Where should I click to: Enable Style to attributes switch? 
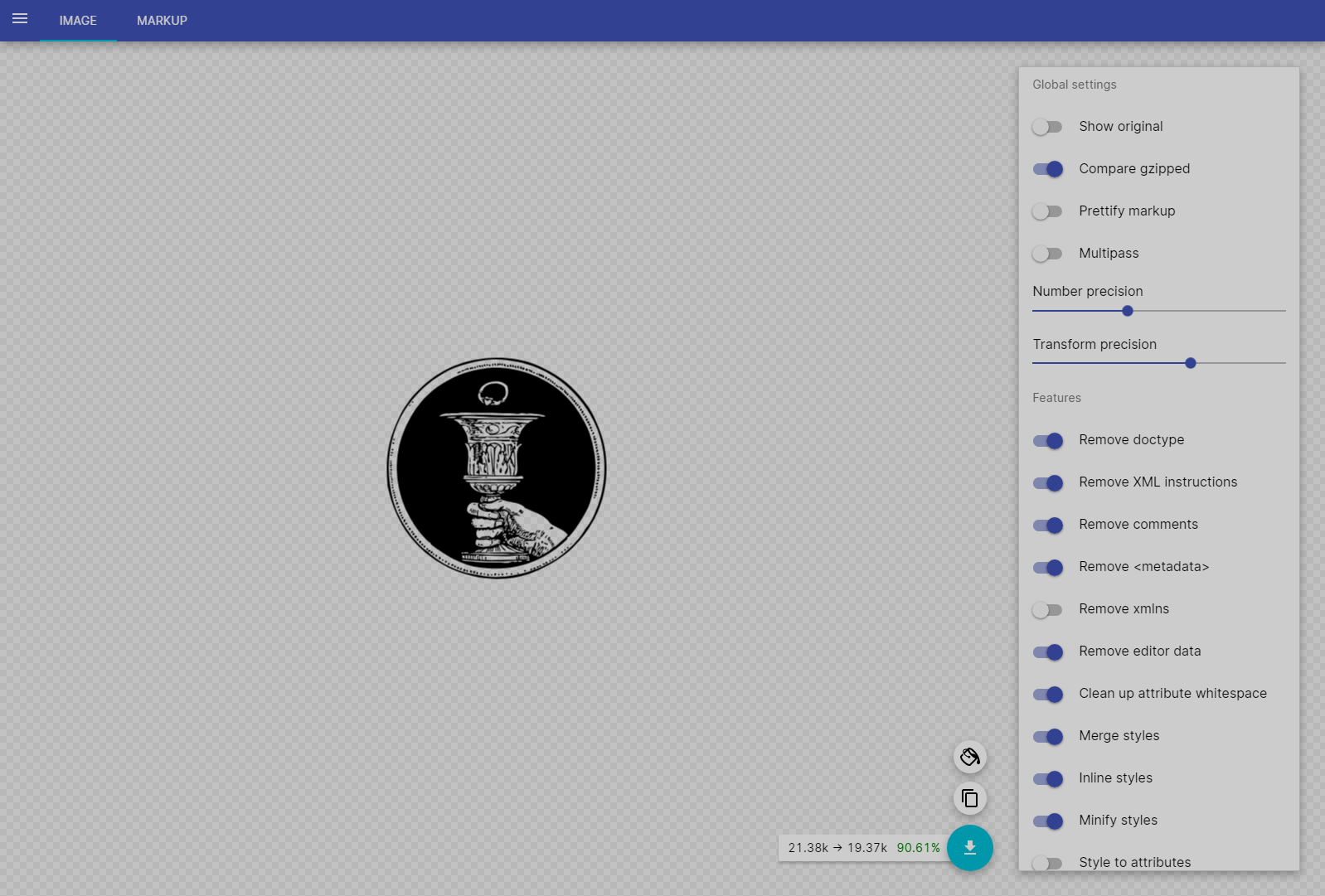pos(1047,863)
